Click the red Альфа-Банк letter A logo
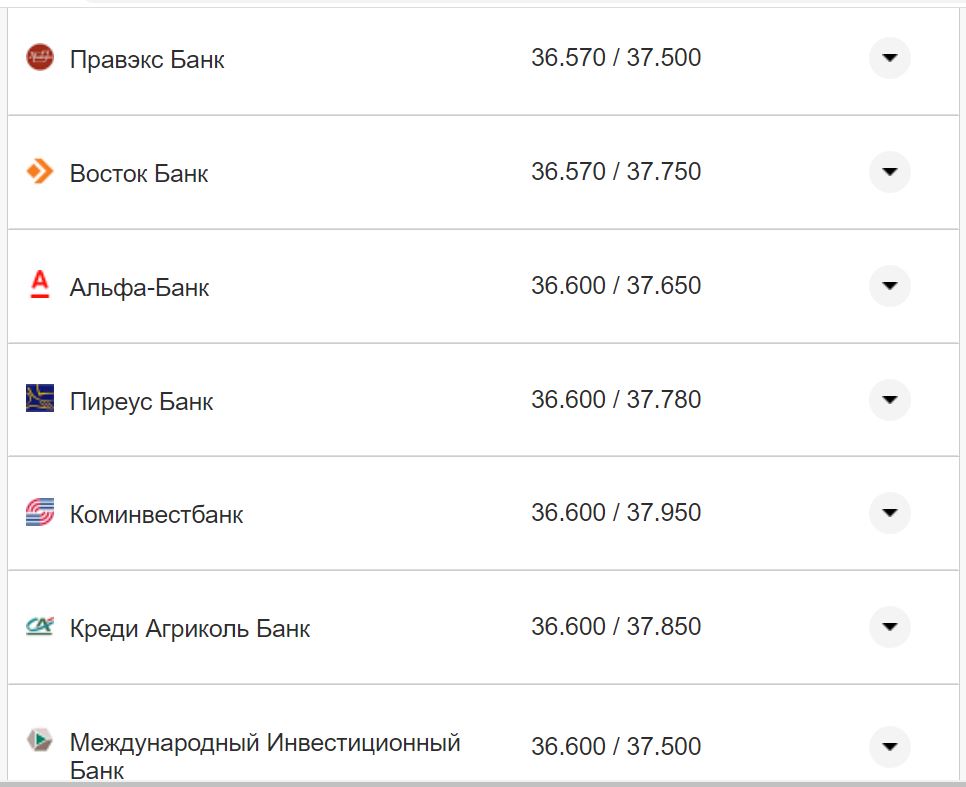 (38, 285)
